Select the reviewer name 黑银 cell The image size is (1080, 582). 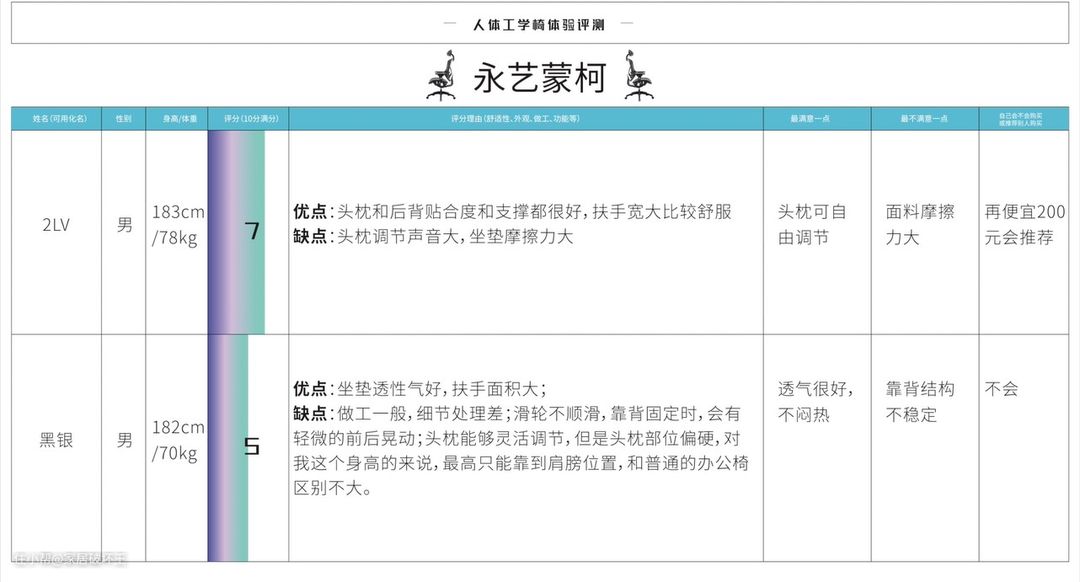click(x=56, y=440)
